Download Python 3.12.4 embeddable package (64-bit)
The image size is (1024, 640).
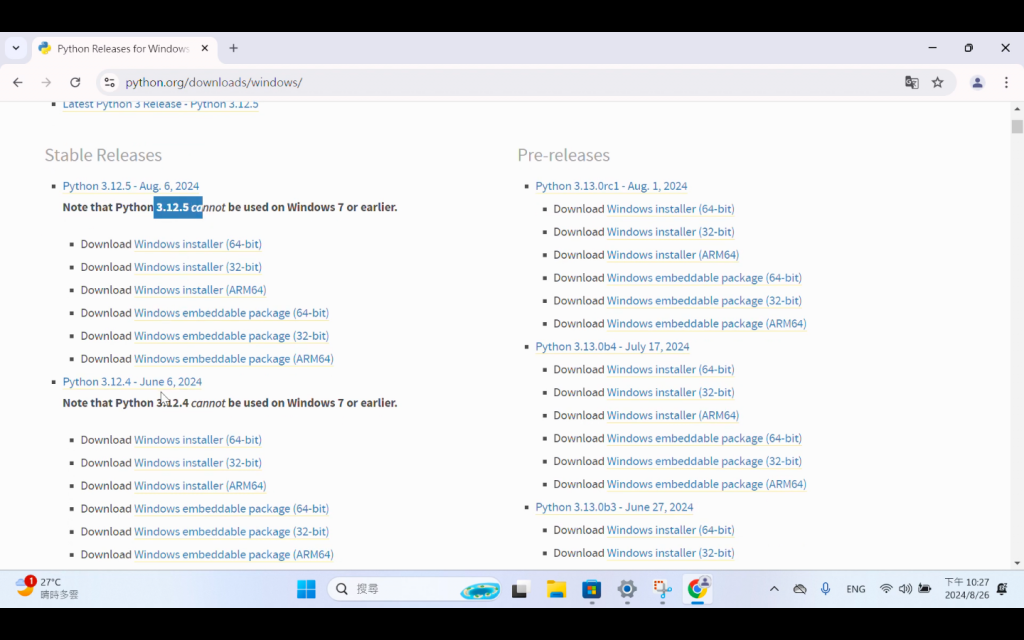click(231, 509)
